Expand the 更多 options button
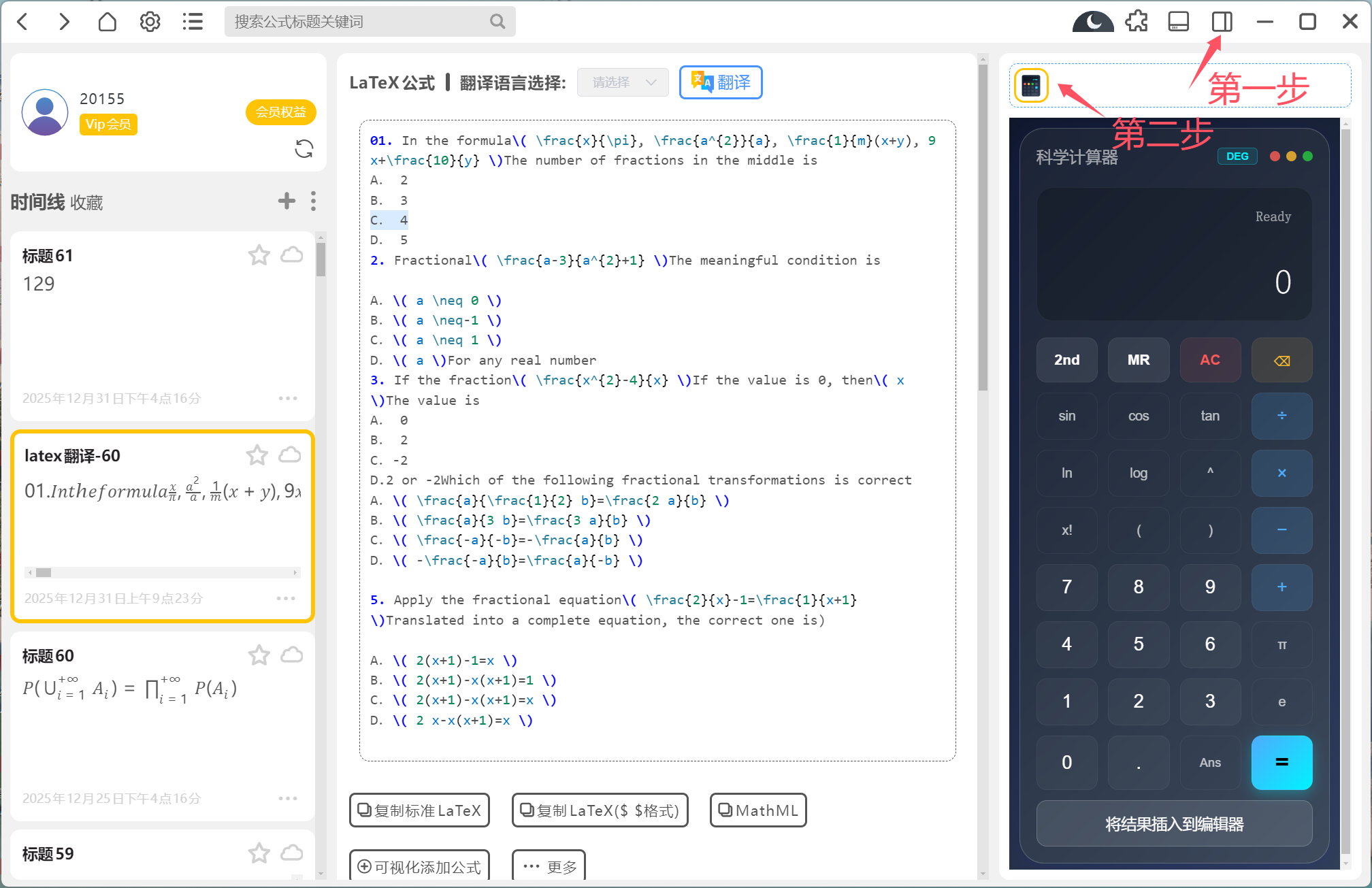This screenshot has height=888, width=1372. click(549, 866)
